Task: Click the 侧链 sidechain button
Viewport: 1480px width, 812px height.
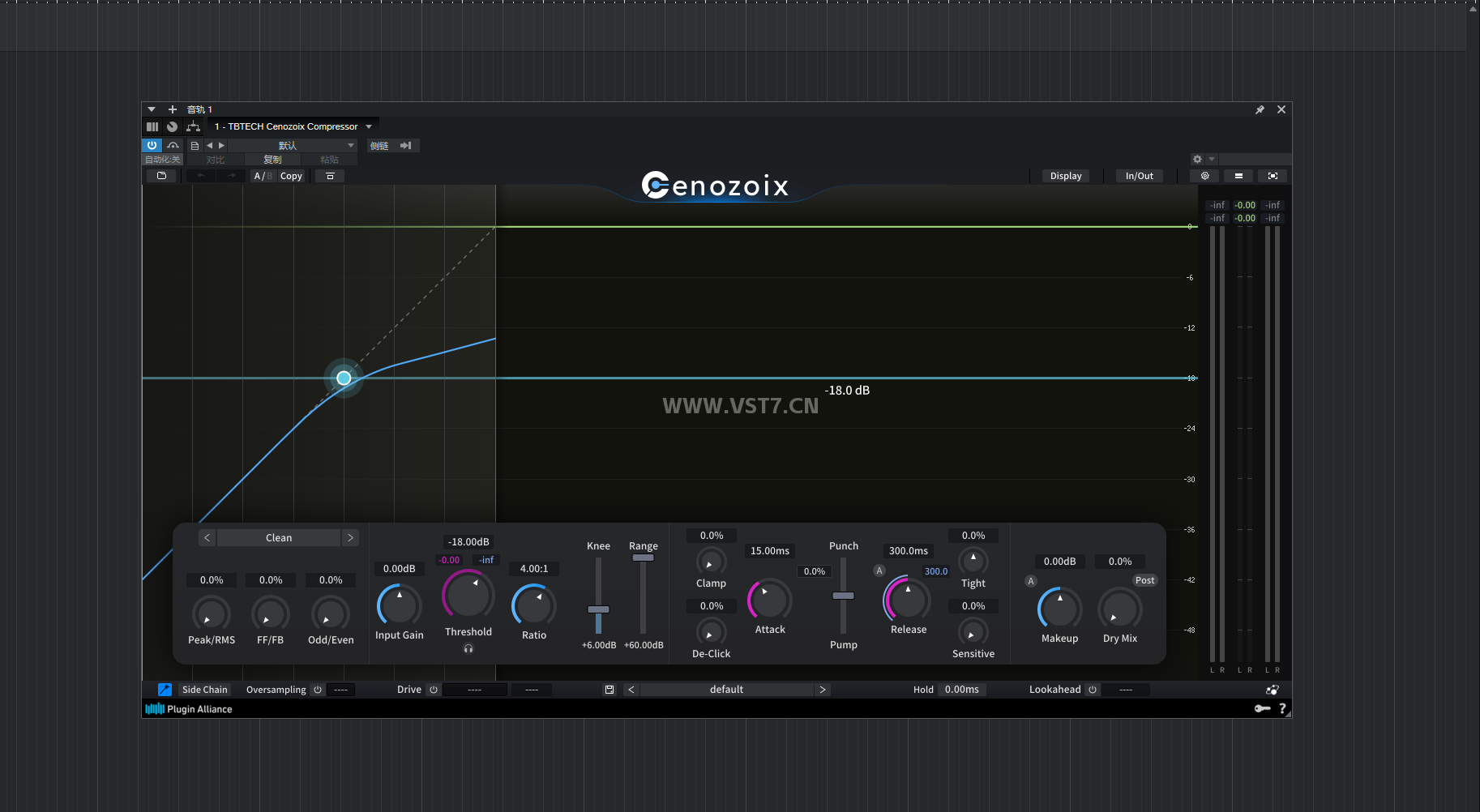Action: point(379,146)
